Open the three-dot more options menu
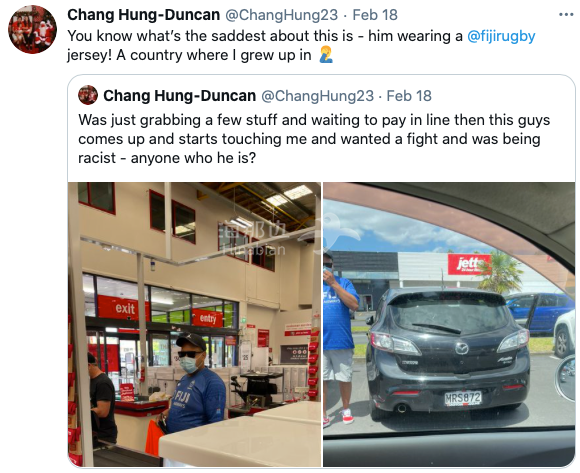The height and width of the screenshot is (473, 580). (x=566, y=15)
